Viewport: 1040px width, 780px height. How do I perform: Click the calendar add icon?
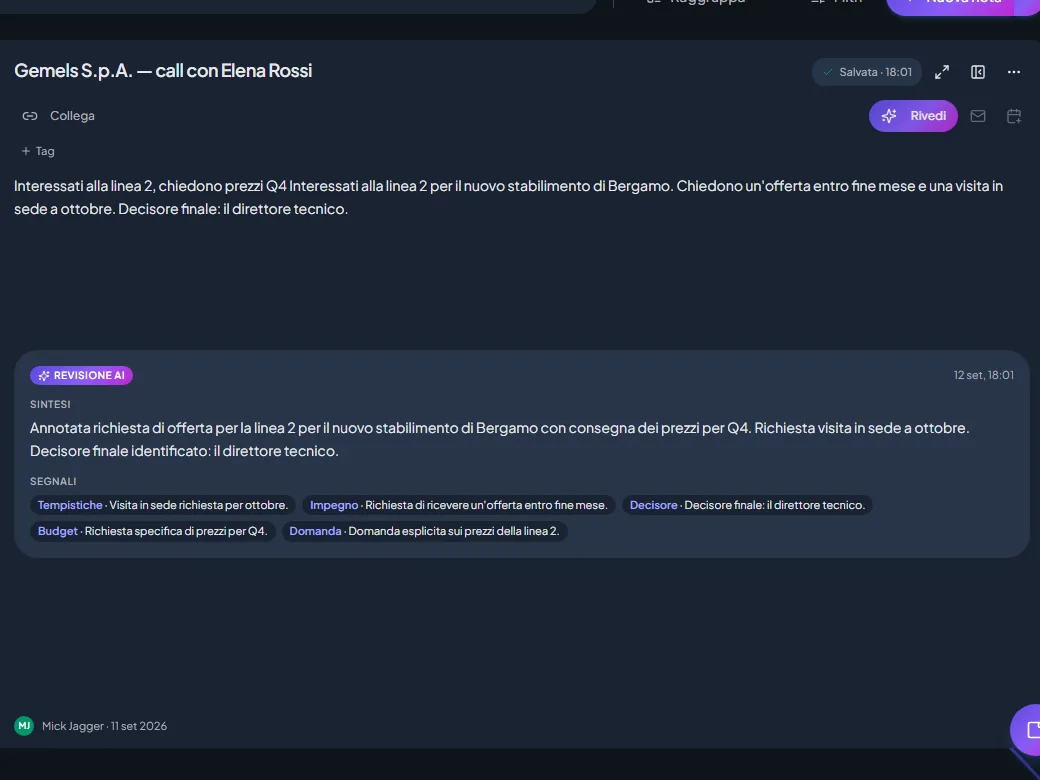tap(1013, 116)
